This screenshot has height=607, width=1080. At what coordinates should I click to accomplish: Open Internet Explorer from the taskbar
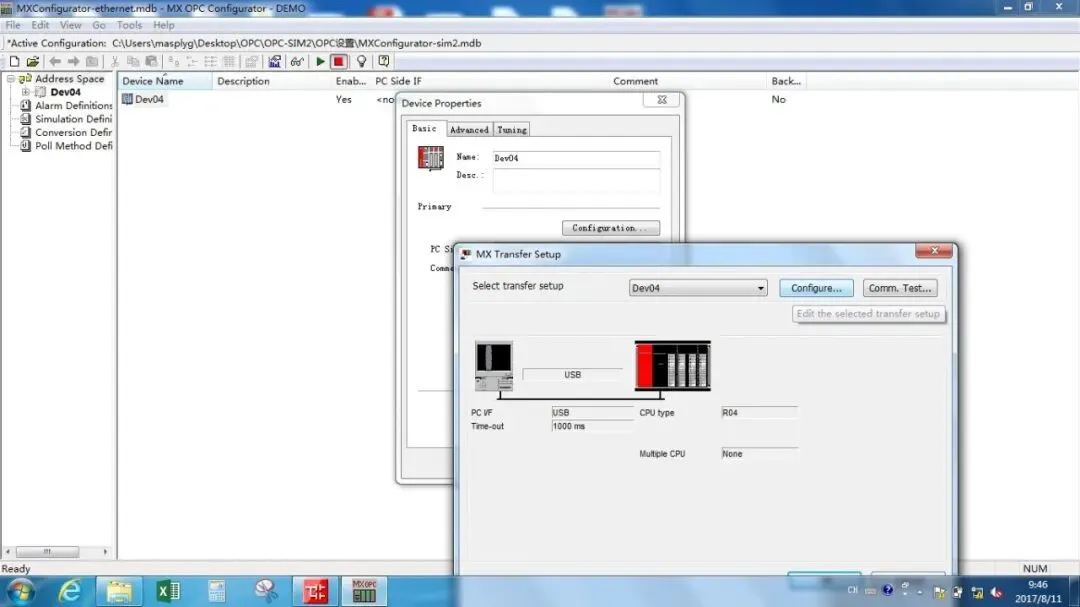coord(70,591)
